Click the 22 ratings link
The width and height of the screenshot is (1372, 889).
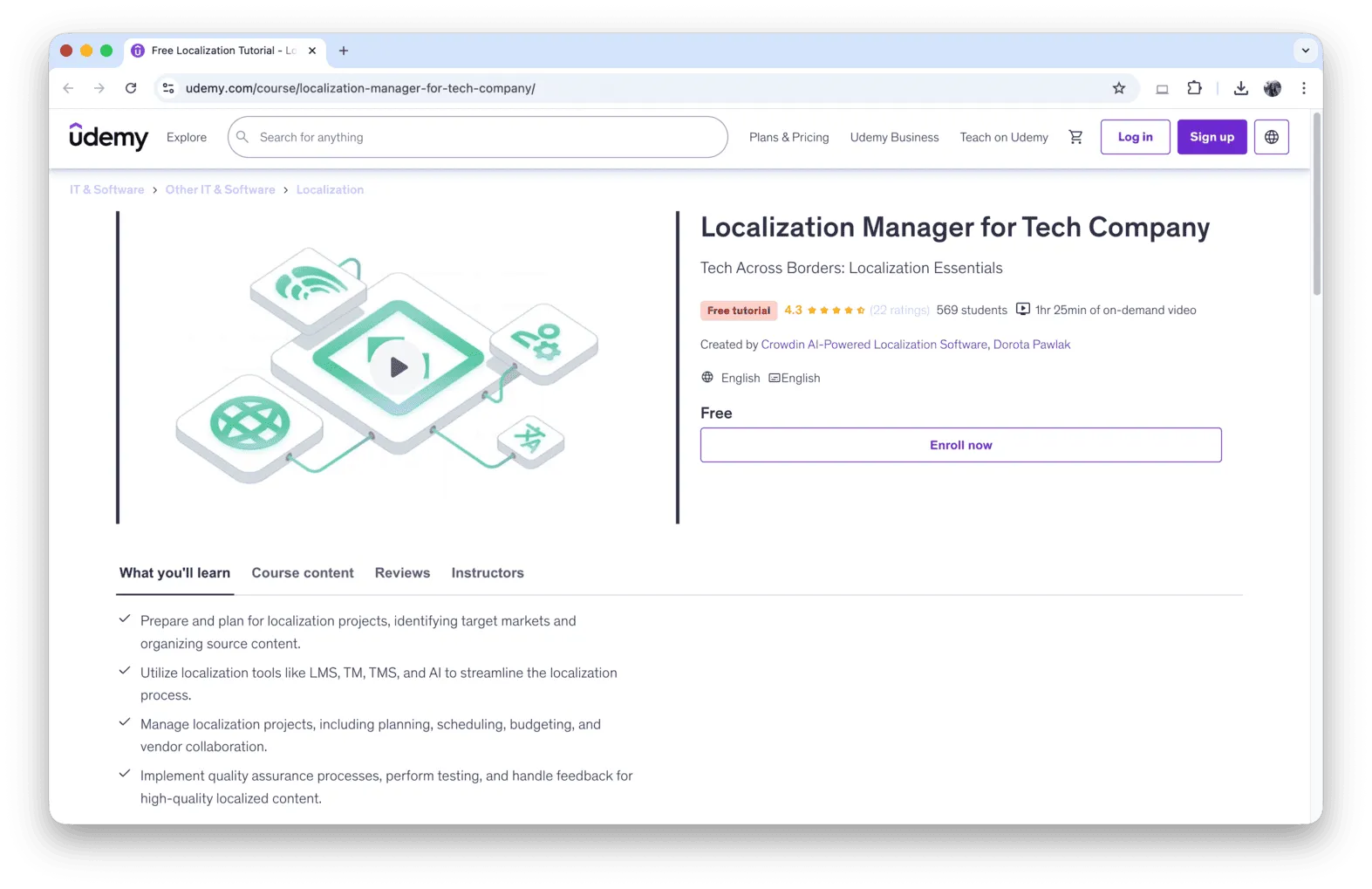tap(899, 310)
